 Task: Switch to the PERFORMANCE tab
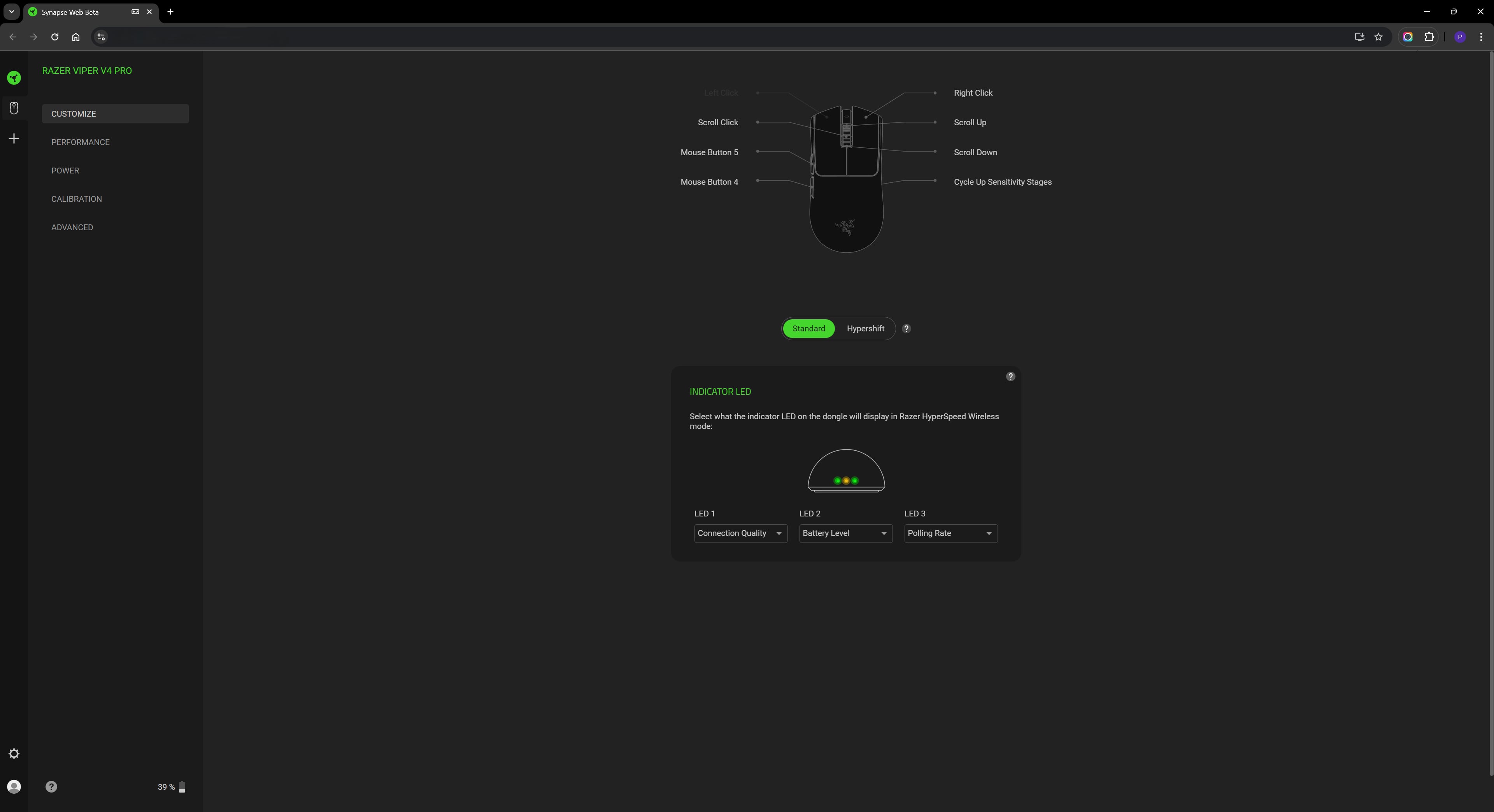80,142
